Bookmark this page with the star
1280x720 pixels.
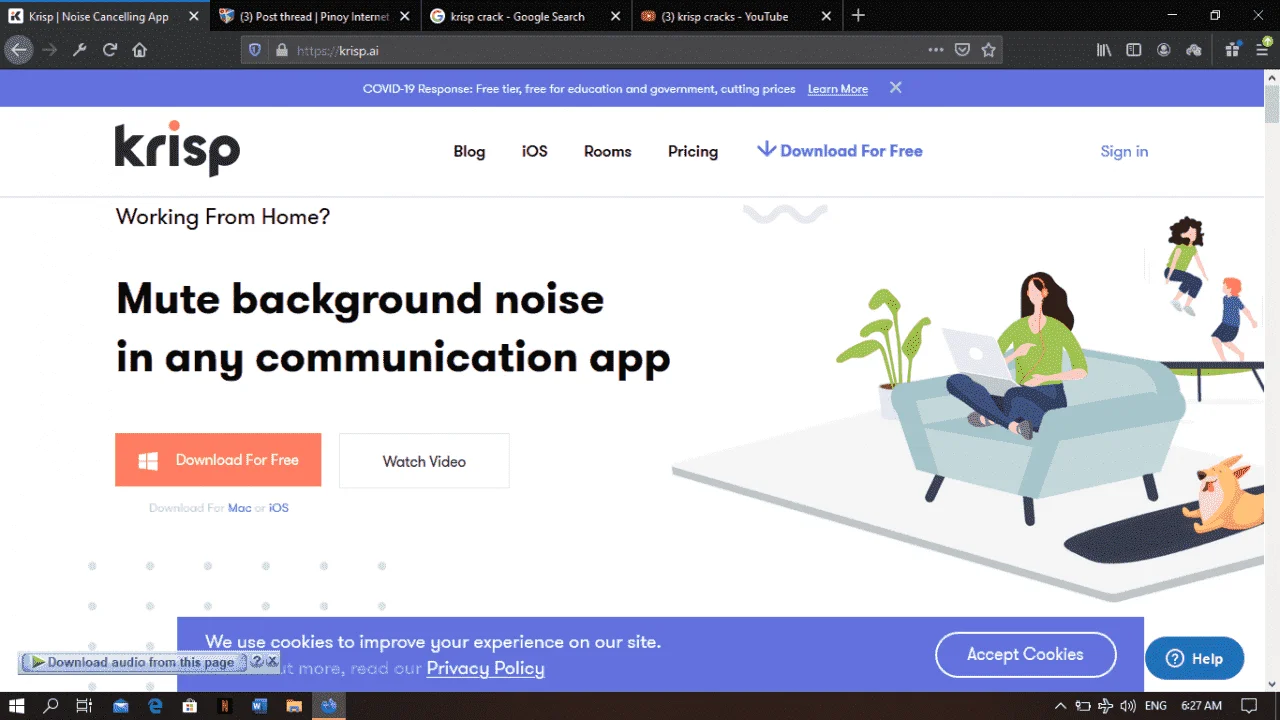pyautogui.click(x=988, y=50)
